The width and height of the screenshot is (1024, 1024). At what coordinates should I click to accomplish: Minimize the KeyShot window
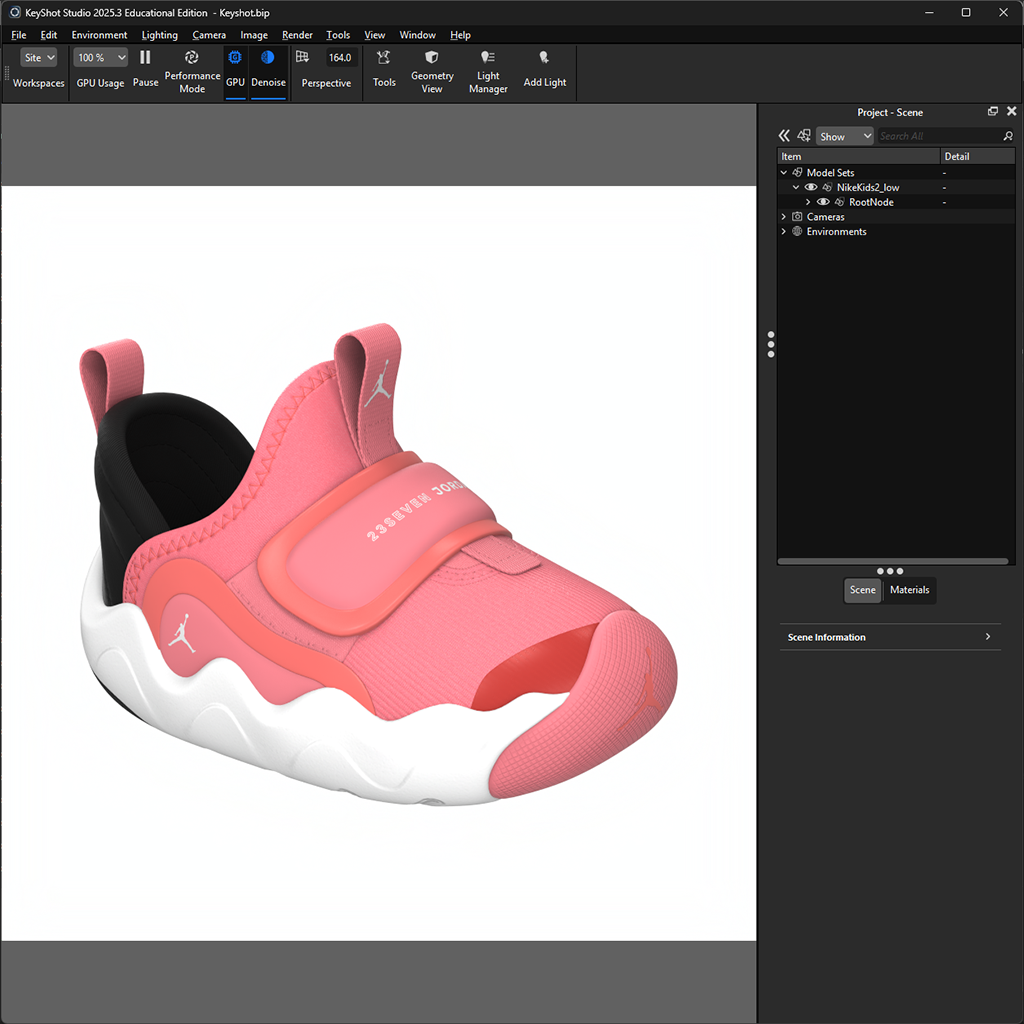(929, 12)
